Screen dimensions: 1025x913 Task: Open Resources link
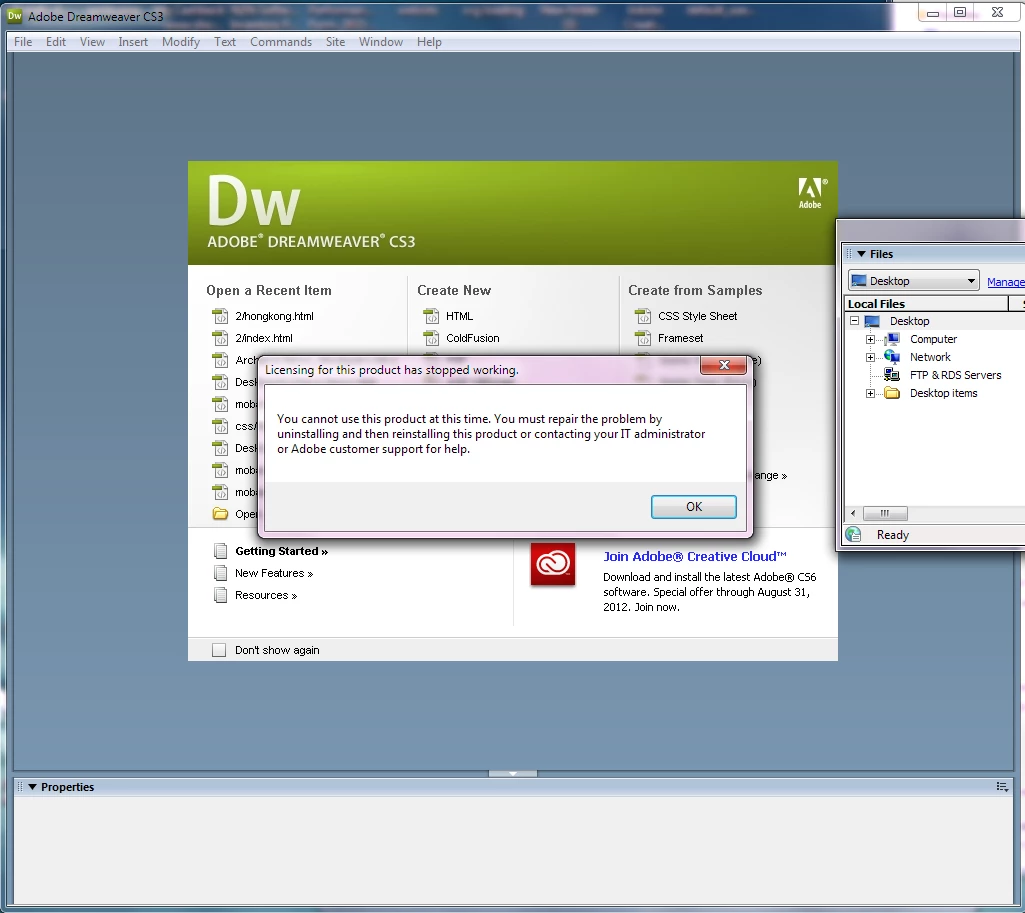266,595
